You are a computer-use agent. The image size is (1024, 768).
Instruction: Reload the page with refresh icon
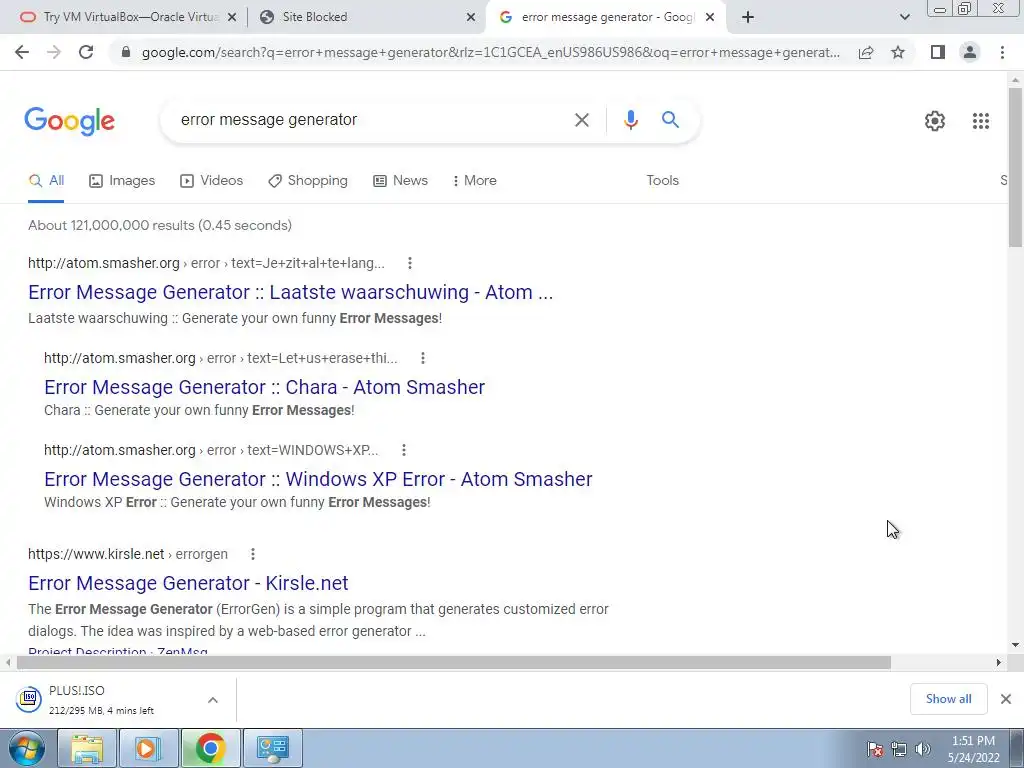coord(86,52)
